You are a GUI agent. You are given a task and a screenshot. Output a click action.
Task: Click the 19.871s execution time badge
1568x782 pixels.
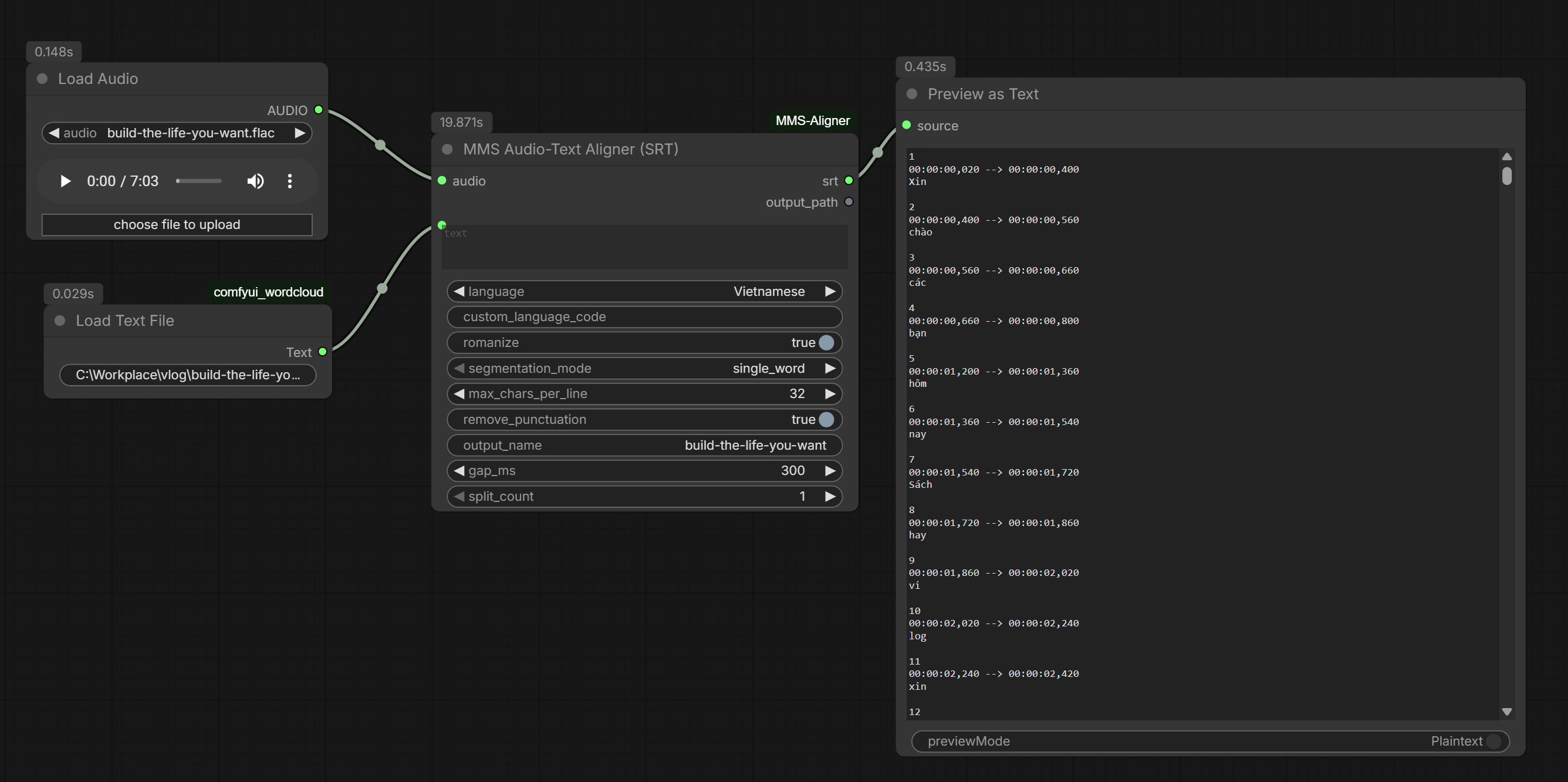[461, 122]
